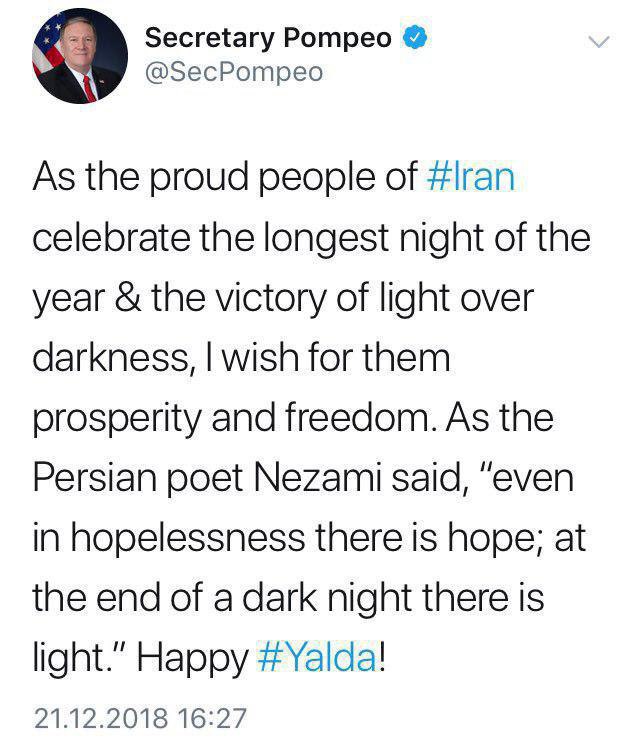
Task: Click the ampersand symbol in the tweet
Action: point(126,299)
